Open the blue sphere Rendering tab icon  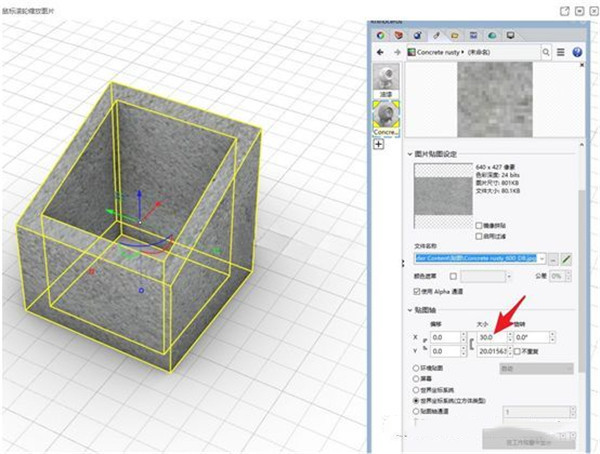(x=417, y=36)
